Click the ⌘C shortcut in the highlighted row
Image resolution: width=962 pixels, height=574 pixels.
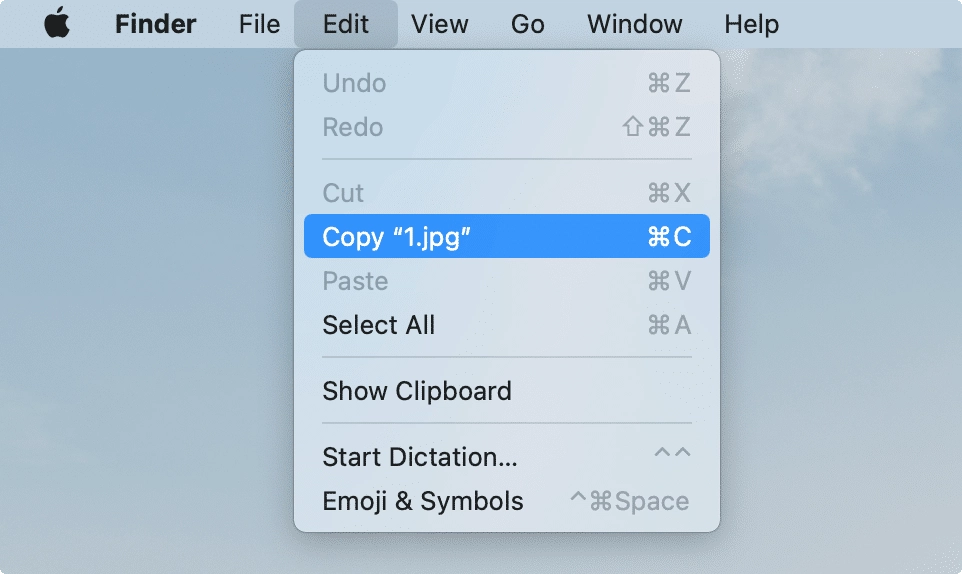click(669, 237)
